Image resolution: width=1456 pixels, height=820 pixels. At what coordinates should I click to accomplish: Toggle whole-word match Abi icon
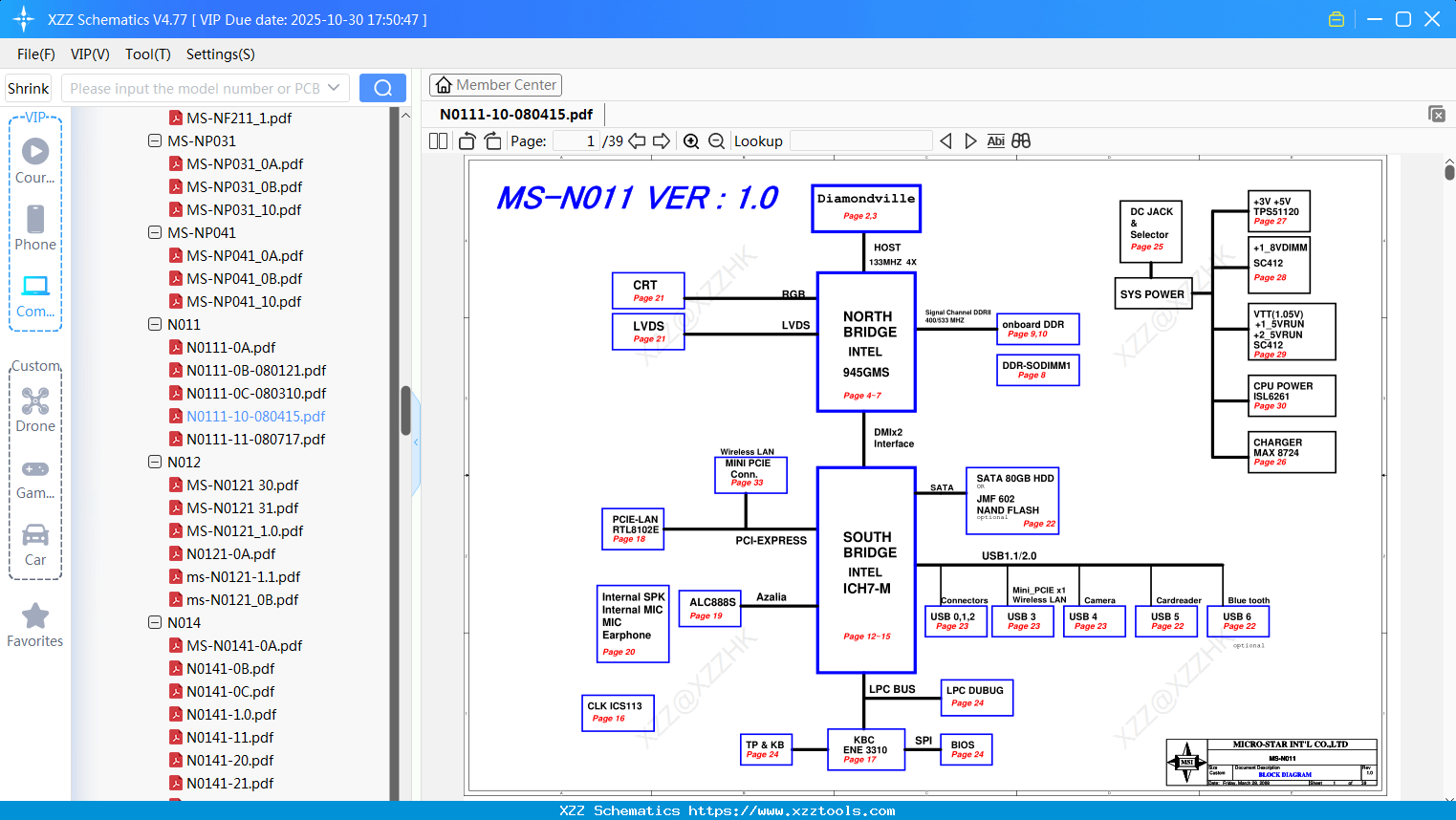pyautogui.click(x=995, y=140)
